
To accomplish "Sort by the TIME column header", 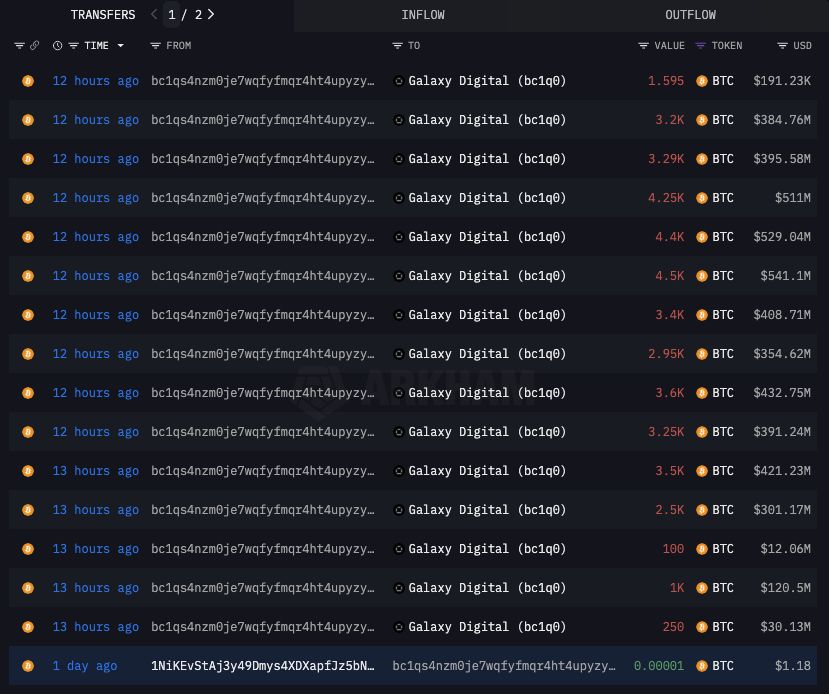I will (96, 45).
